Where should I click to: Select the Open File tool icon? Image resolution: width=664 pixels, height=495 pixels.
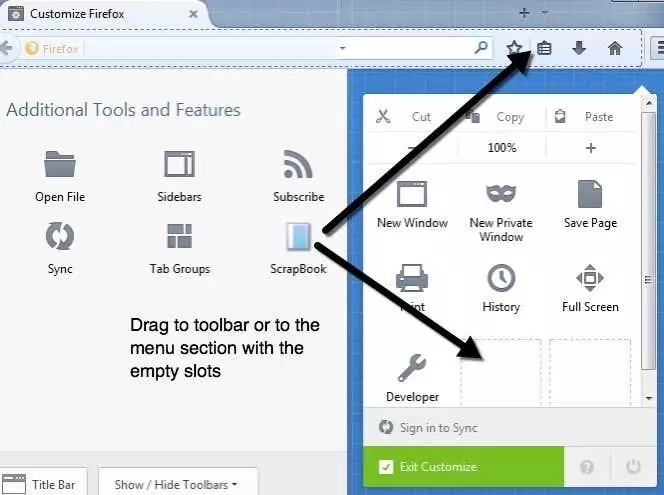60,164
